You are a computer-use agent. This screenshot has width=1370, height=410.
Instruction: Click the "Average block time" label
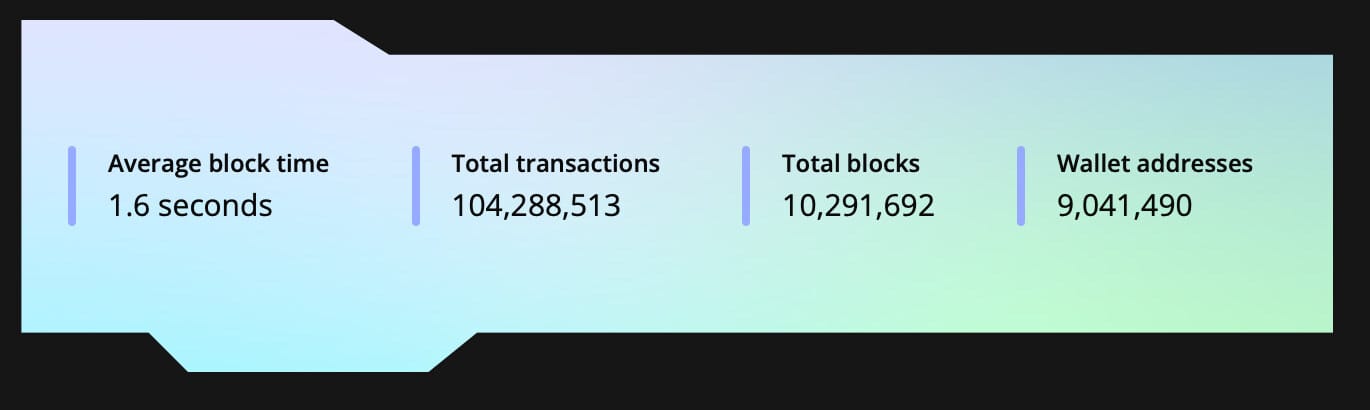point(218,163)
